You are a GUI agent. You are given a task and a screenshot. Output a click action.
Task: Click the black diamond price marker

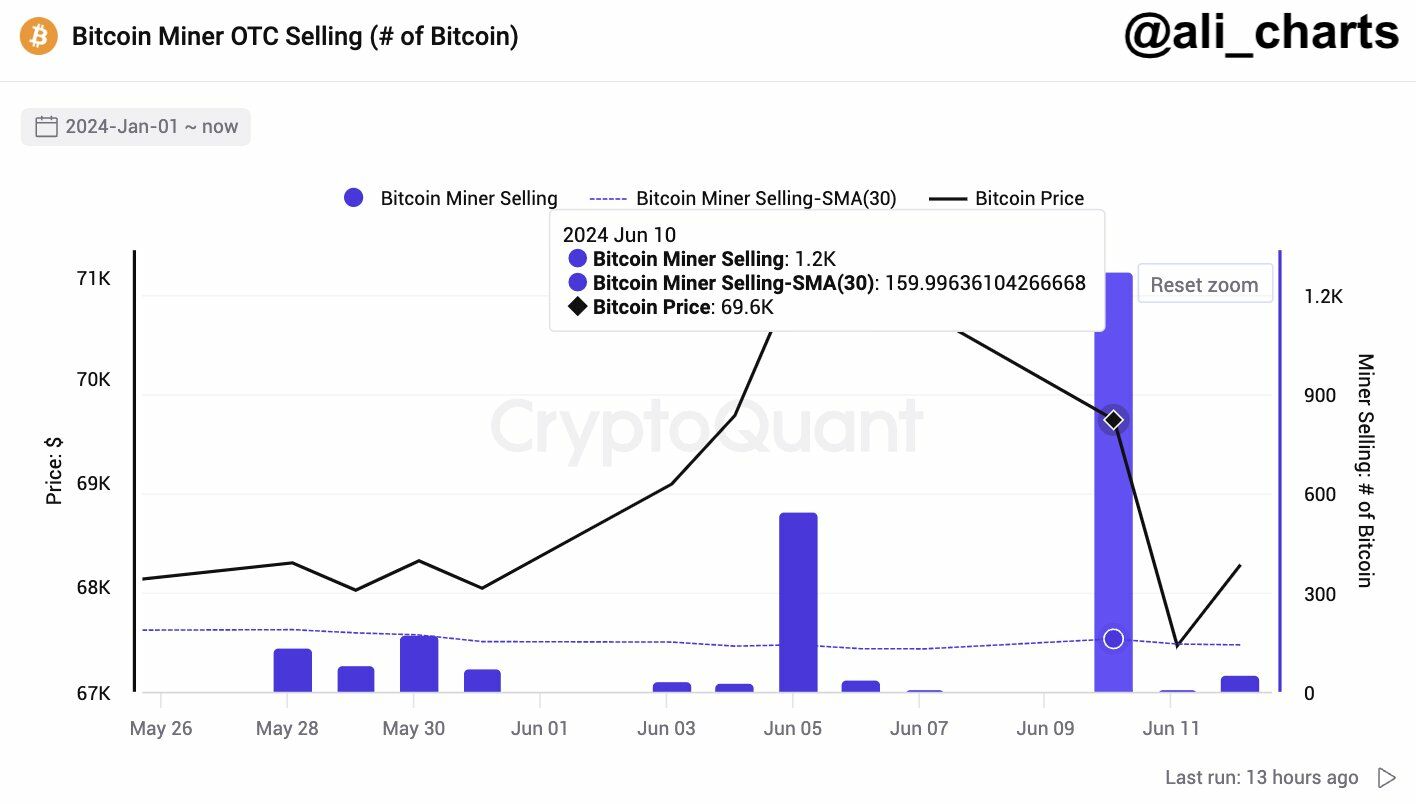[x=1113, y=421]
